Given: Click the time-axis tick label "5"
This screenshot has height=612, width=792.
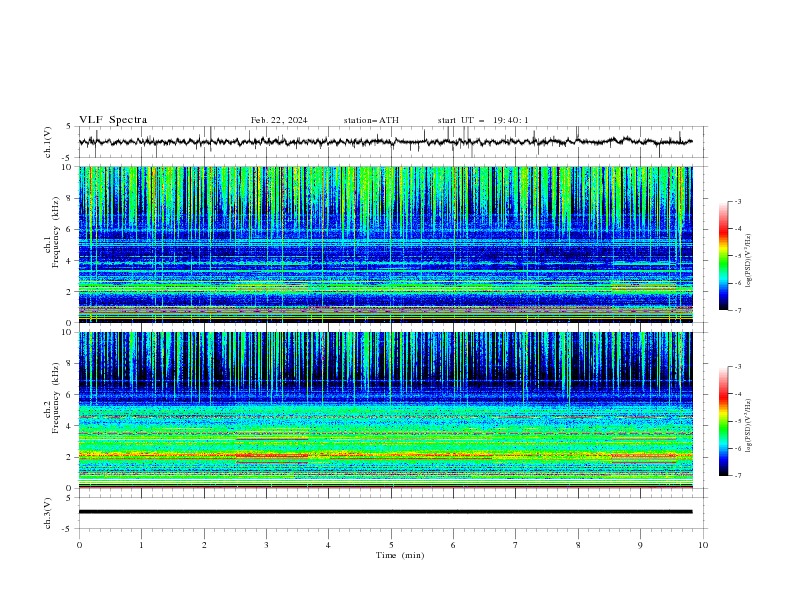Looking at the screenshot, I should [x=391, y=545].
